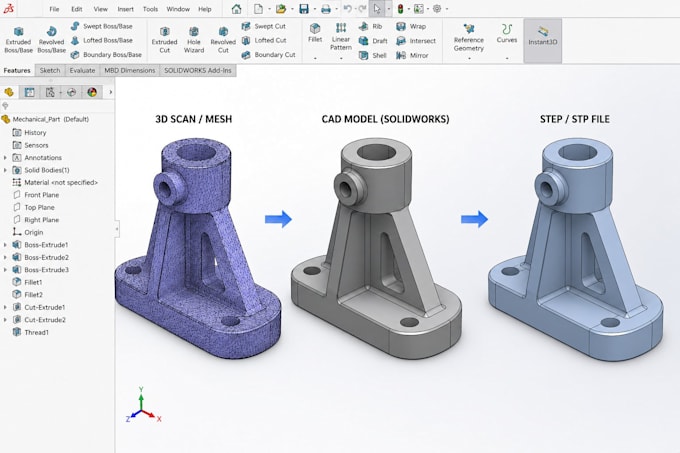This screenshot has height=453, width=680.
Task: Open Reference Geometry tool
Action: click(468, 37)
